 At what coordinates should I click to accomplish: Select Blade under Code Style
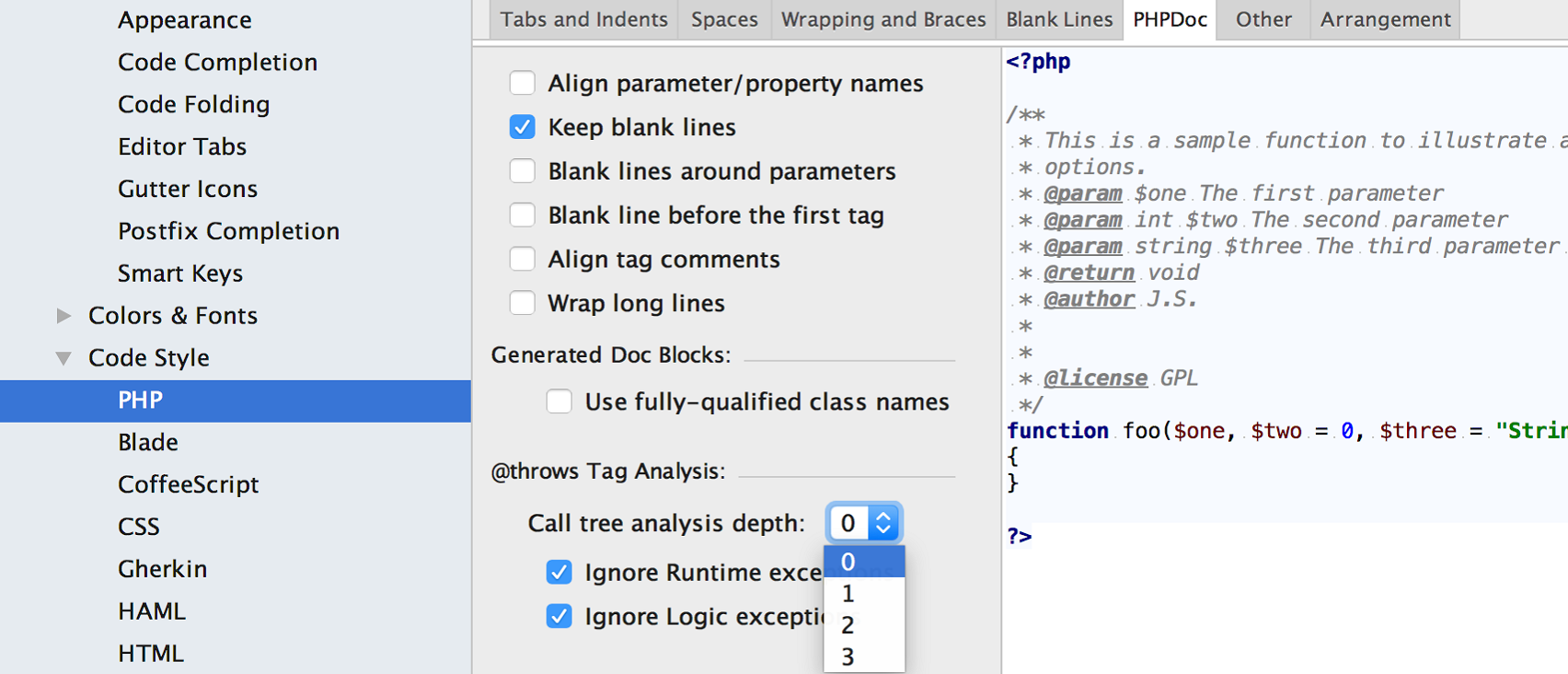(x=148, y=443)
